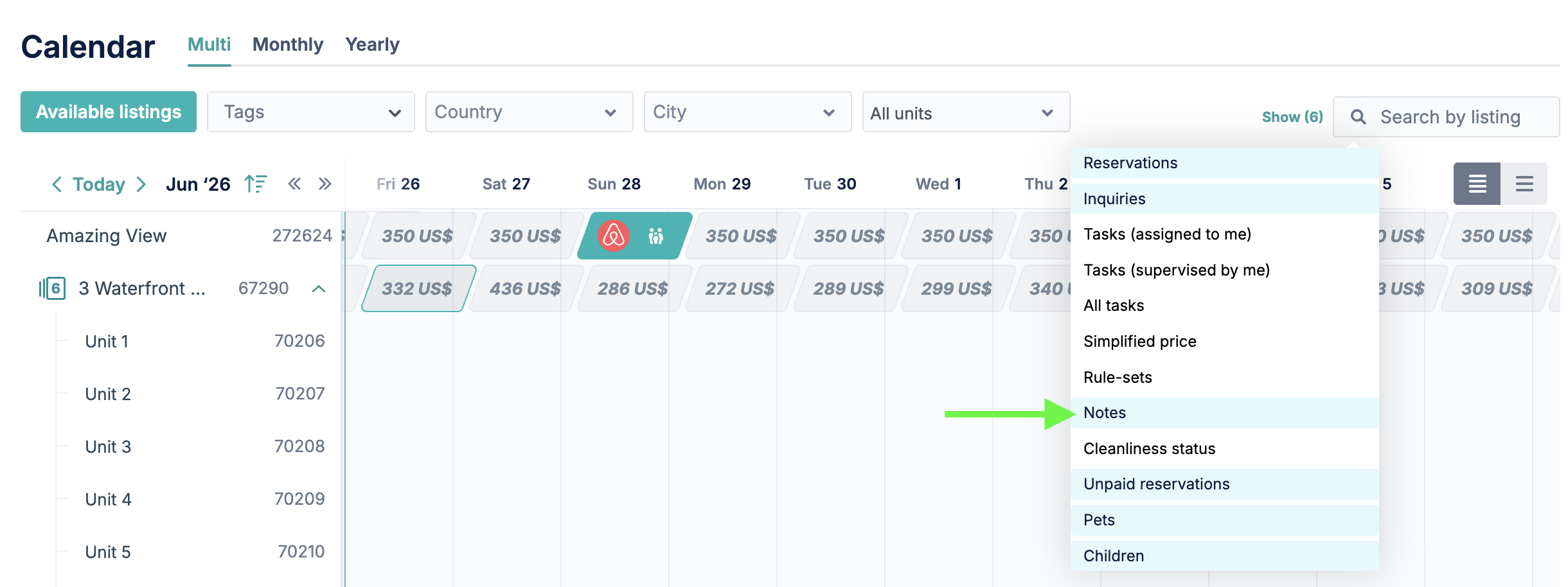Image resolution: width=1568 pixels, height=587 pixels.
Task: Click the Wed 1 date header
Action: pos(939,184)
